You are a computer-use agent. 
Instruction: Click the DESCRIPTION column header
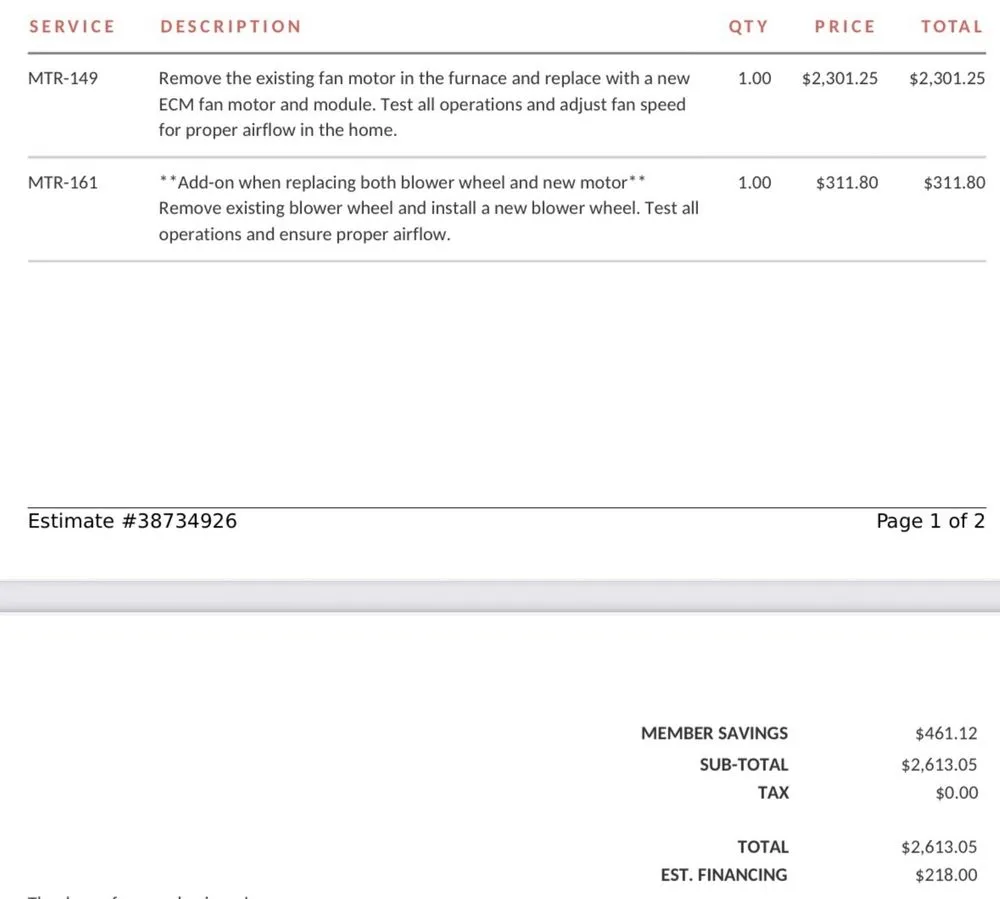pos(231,27)
